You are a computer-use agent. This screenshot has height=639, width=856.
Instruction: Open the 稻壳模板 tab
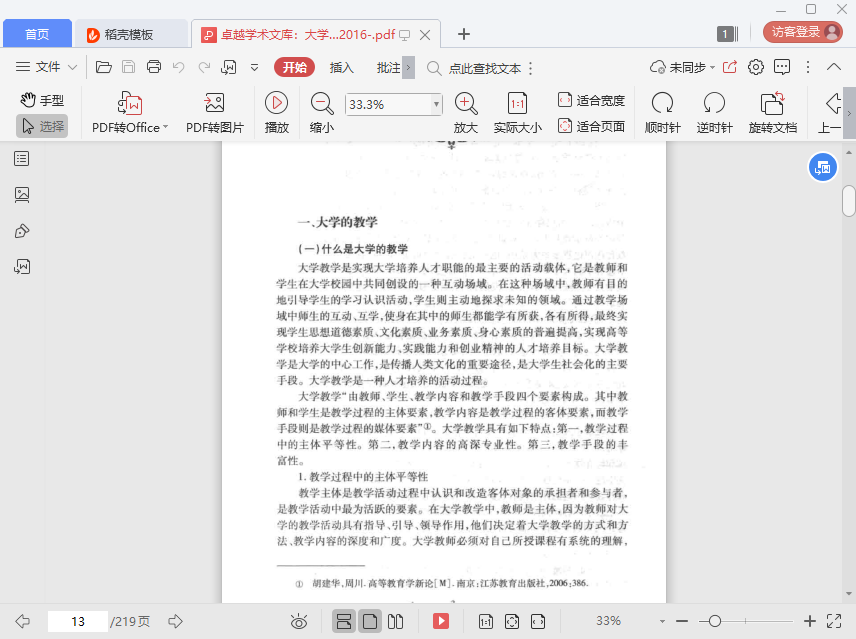[x=131, y=34]
